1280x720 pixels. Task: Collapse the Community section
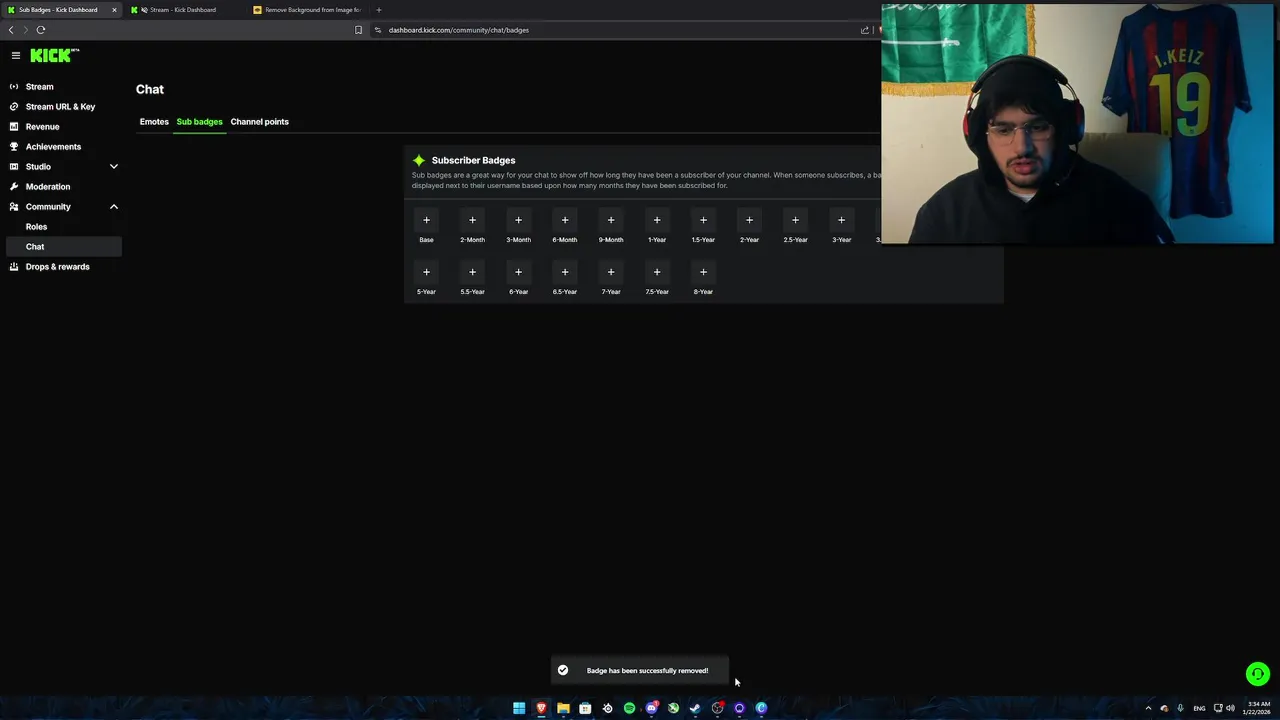[x=114, y=207]
